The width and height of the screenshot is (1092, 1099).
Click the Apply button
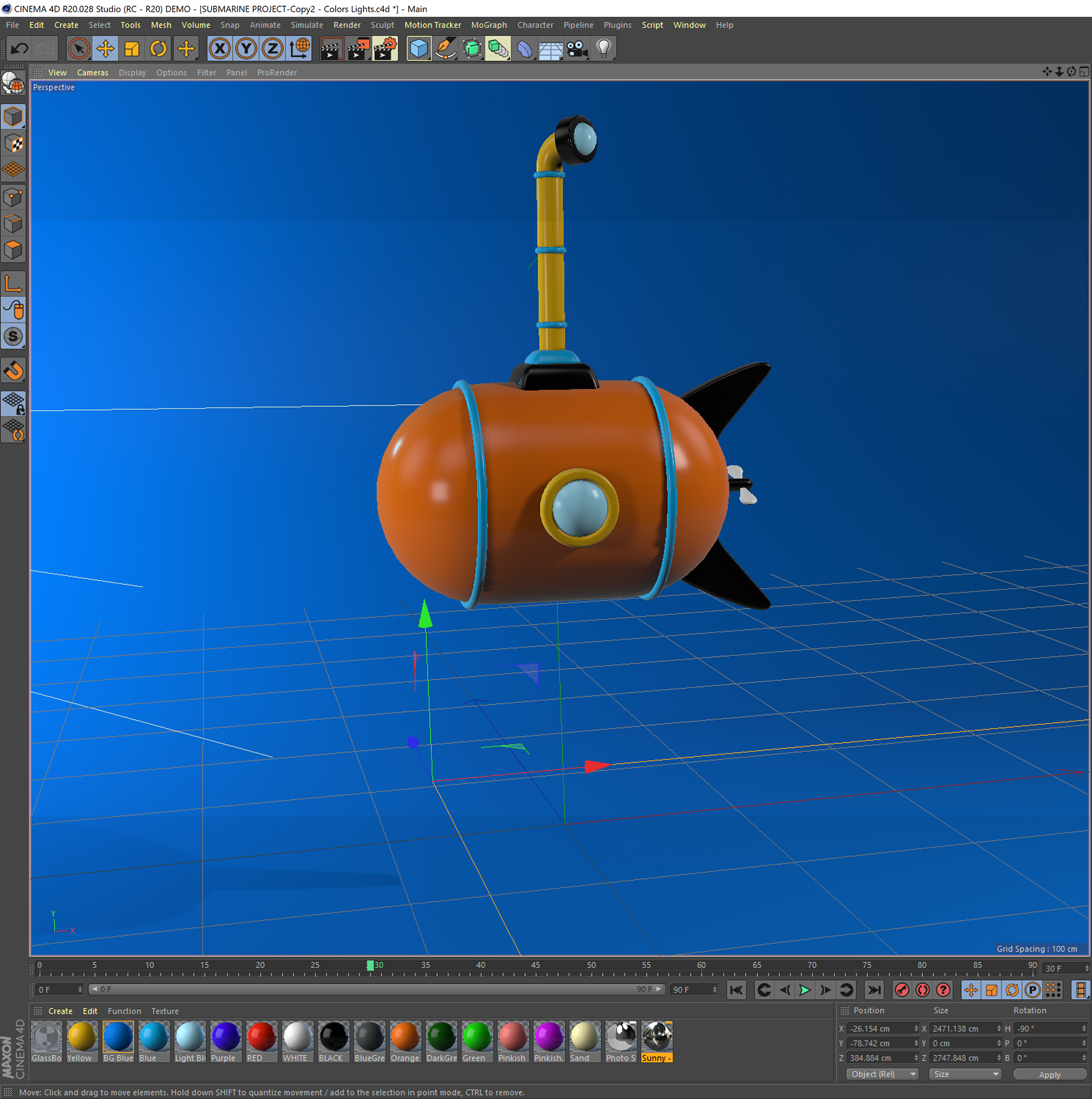1049,1075
